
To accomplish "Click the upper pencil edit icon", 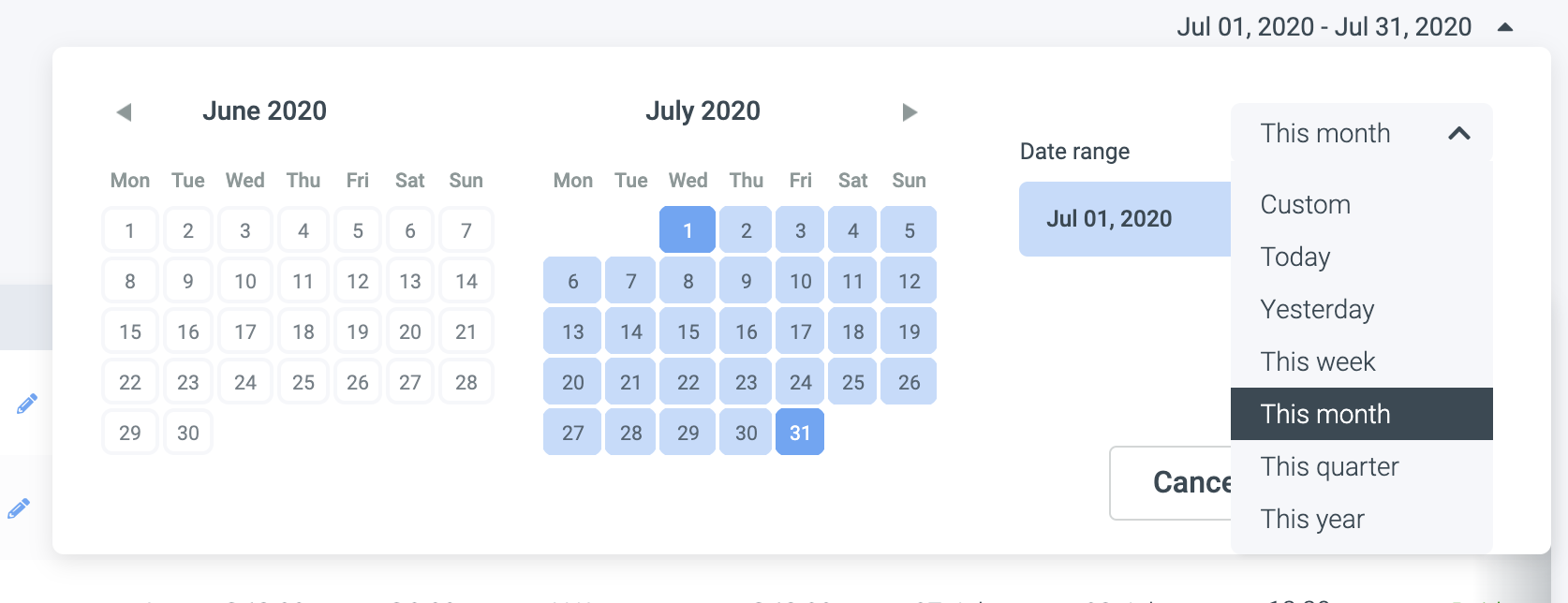I will (27, 404).
